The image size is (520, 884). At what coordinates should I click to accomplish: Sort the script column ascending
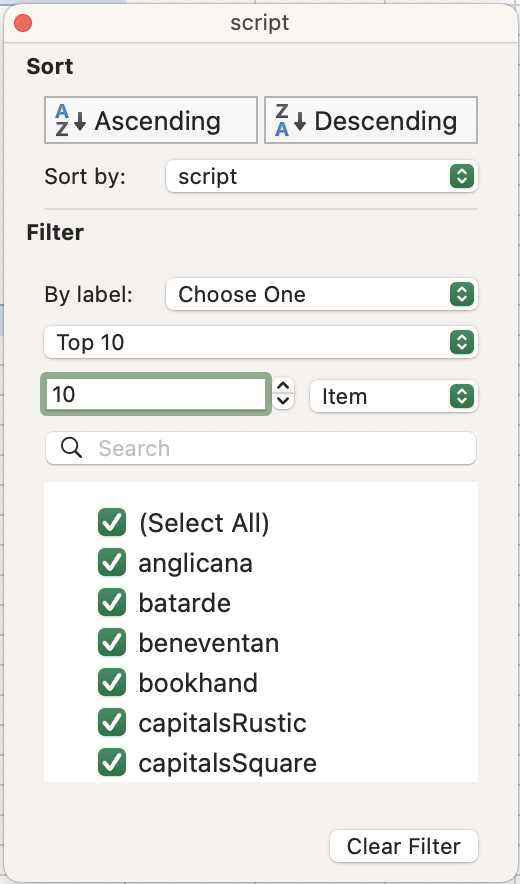[x=151, y=120]
